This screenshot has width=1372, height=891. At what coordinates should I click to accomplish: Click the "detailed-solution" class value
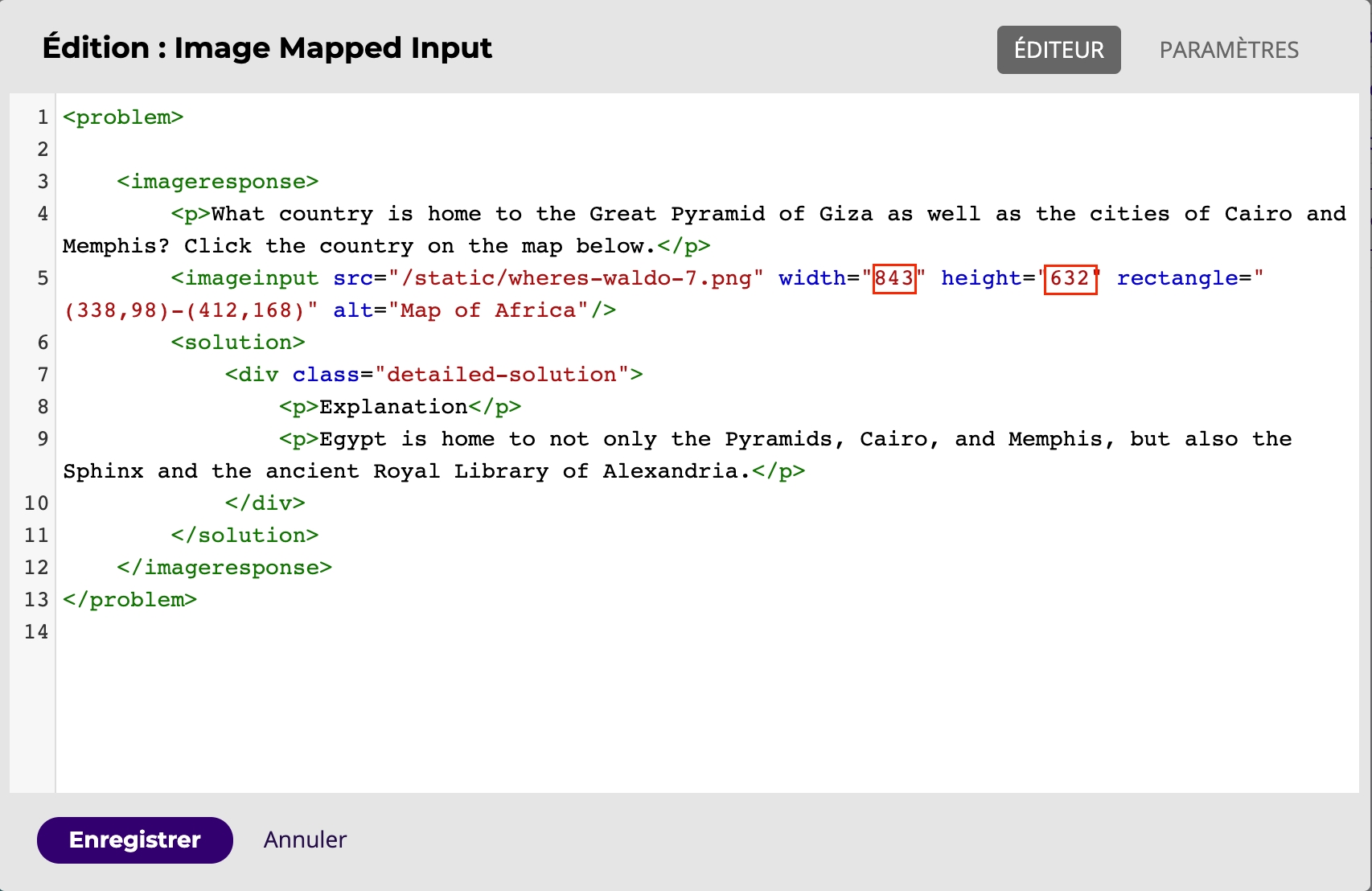[501, 375]
